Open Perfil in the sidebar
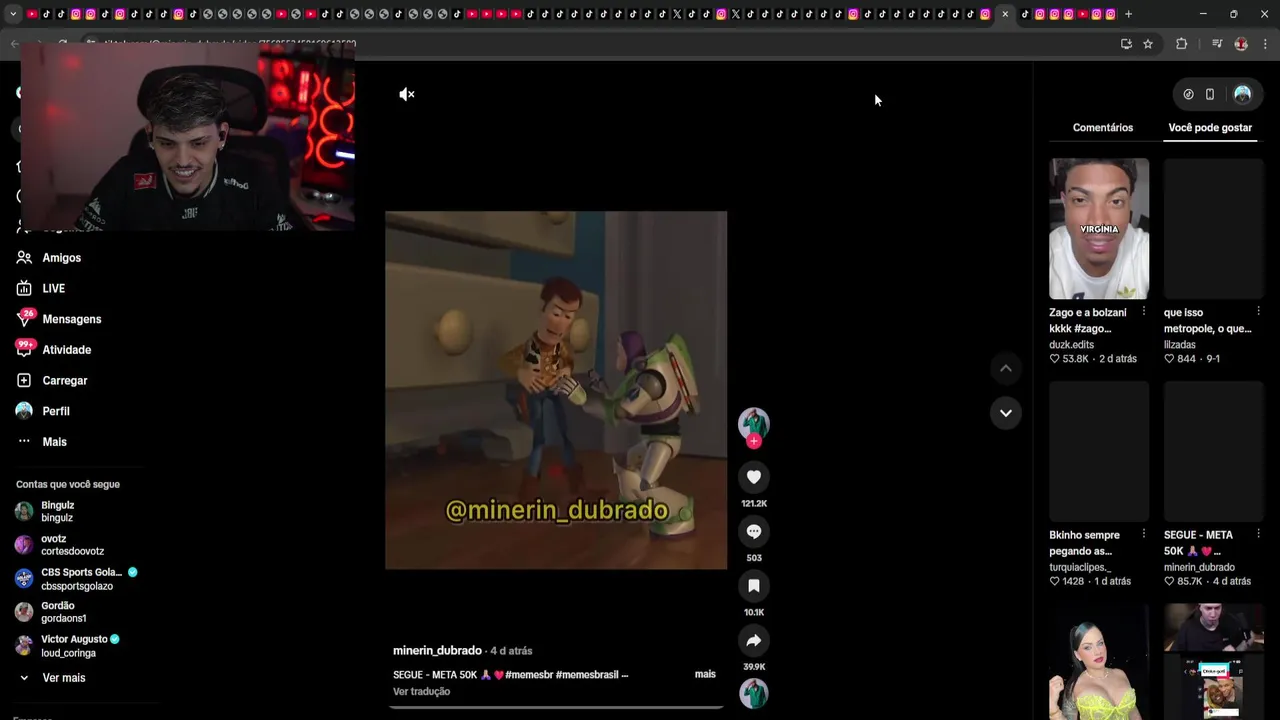Viewport: 1280px width, 720px height. (x=56, y=411)
